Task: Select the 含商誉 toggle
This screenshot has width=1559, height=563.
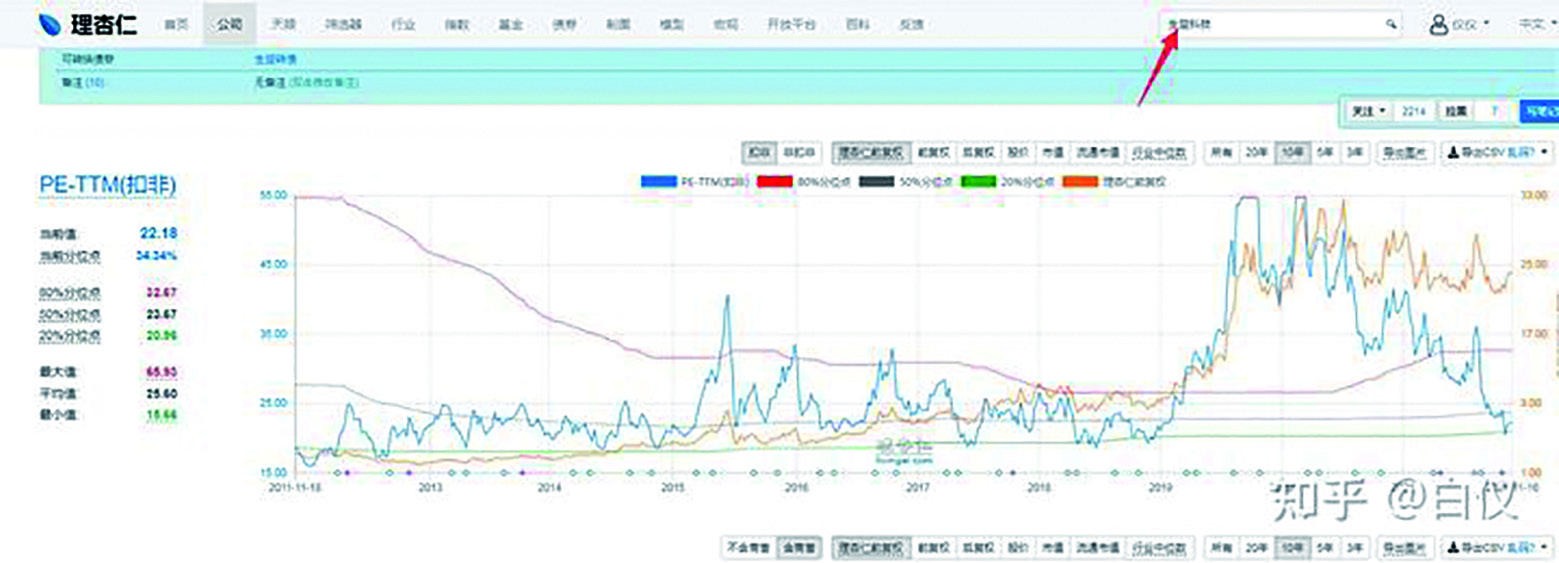Action: [799, 548]
